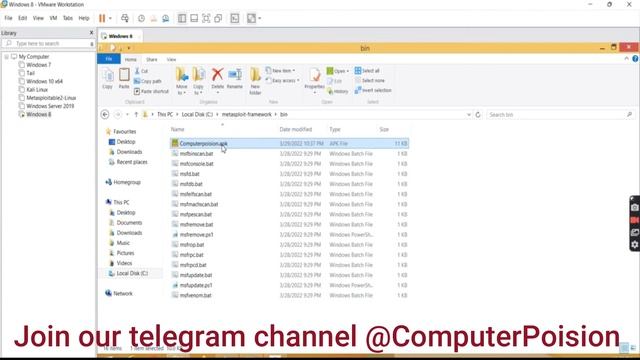Open the New item dropdown
This screenshot has height=360, width=640.
(280, 71)
